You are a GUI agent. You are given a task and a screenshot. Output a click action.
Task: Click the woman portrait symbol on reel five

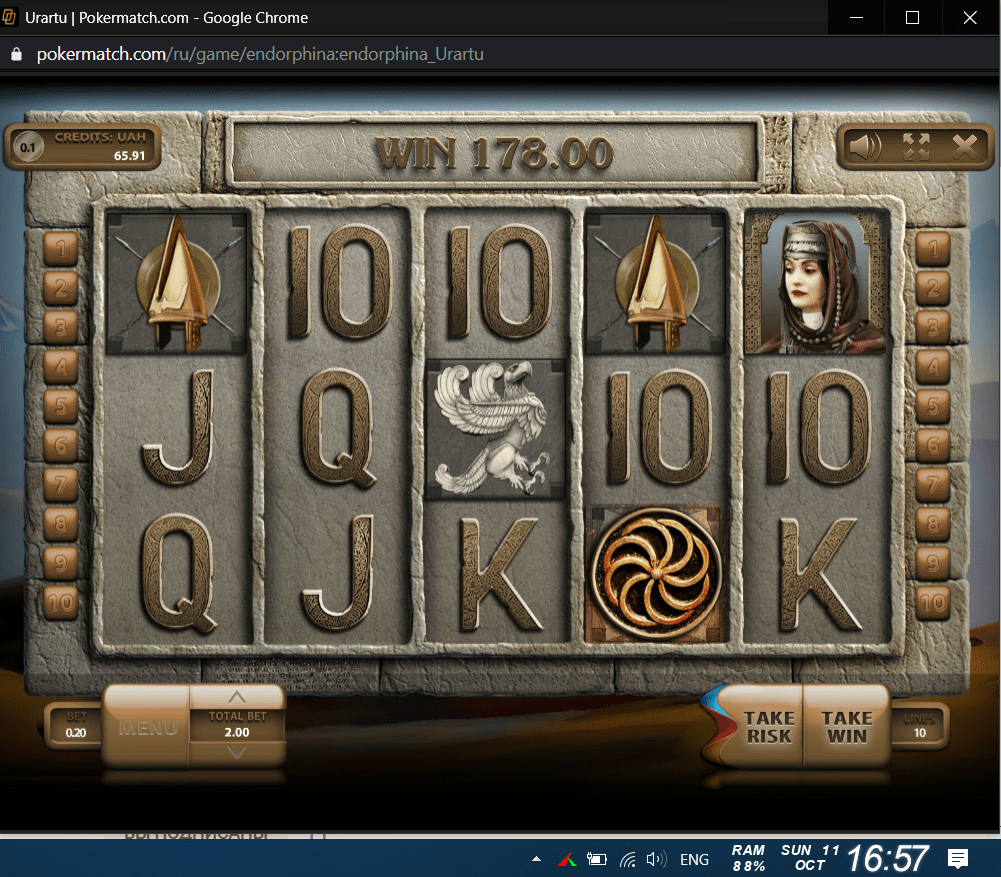coord(817,283)
